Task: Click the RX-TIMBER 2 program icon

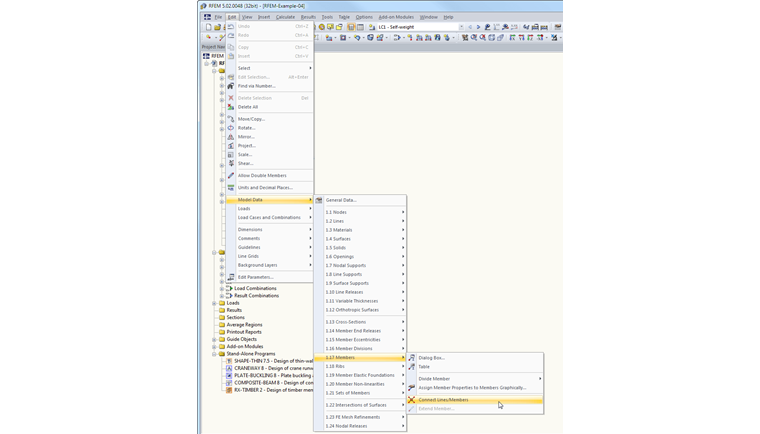Action: click(x=229, y=390)
